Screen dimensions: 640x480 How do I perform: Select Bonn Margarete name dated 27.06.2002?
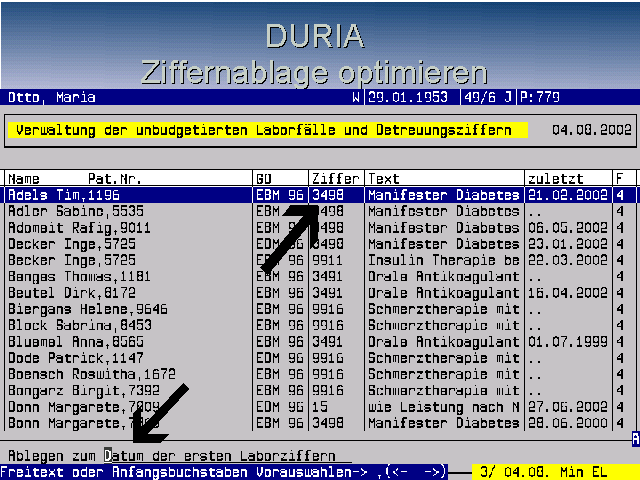84,407
